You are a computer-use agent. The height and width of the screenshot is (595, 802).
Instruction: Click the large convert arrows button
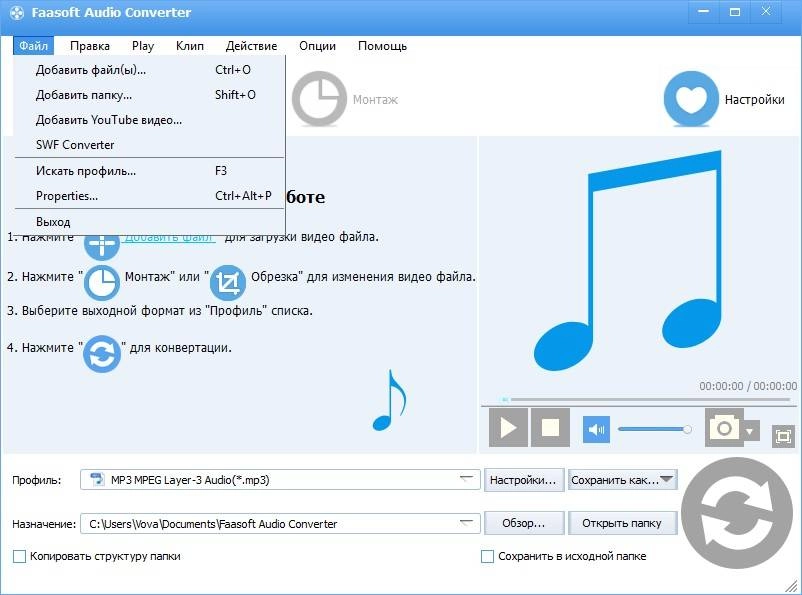[x=737, y=513]
